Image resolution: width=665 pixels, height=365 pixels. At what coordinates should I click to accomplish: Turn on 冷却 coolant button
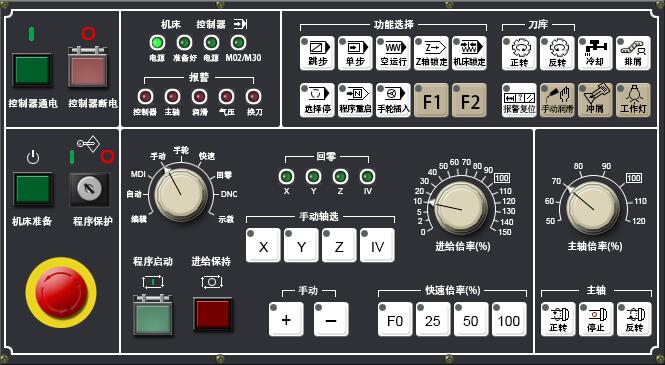[x=595, y=53]
